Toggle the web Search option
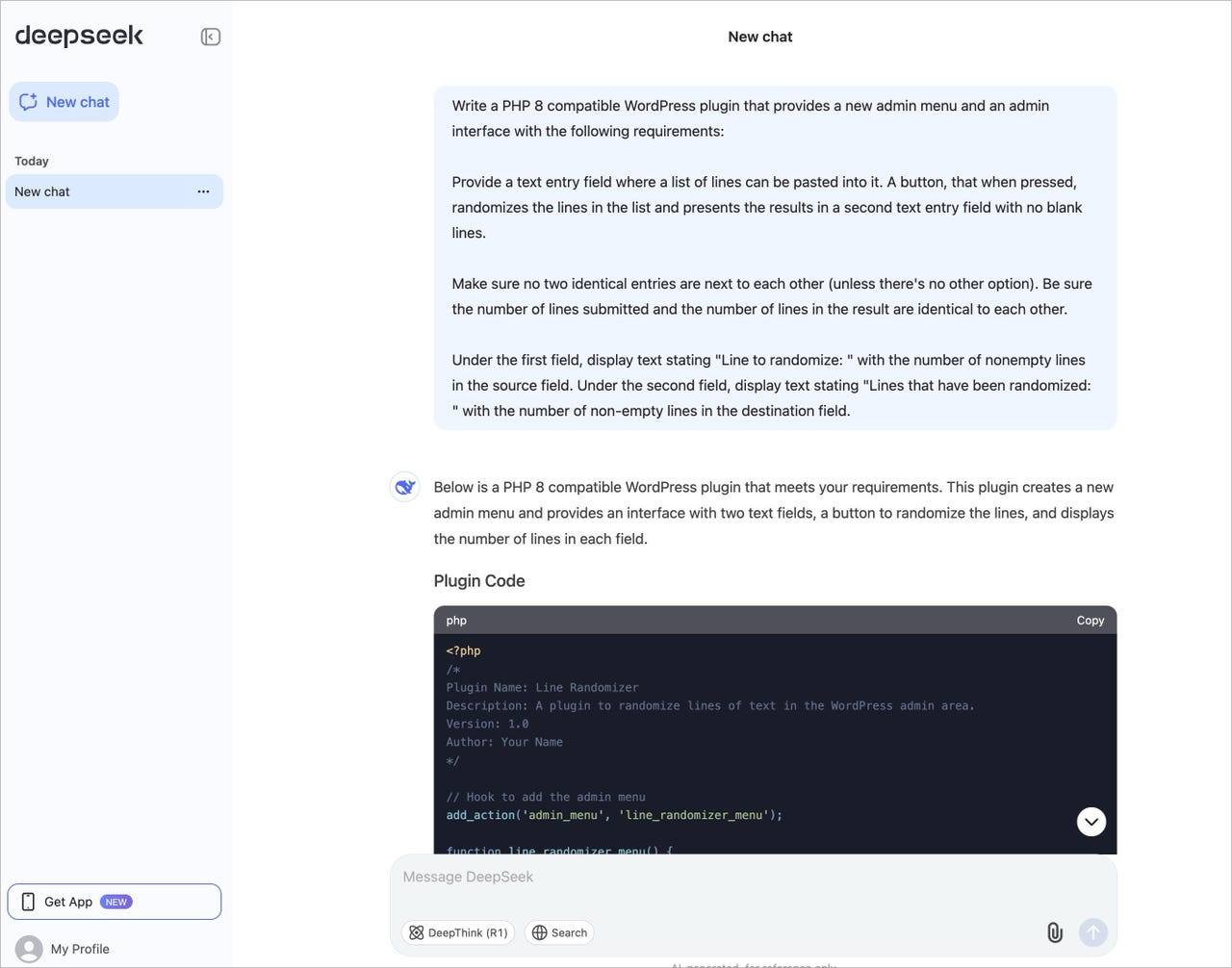 559,932
